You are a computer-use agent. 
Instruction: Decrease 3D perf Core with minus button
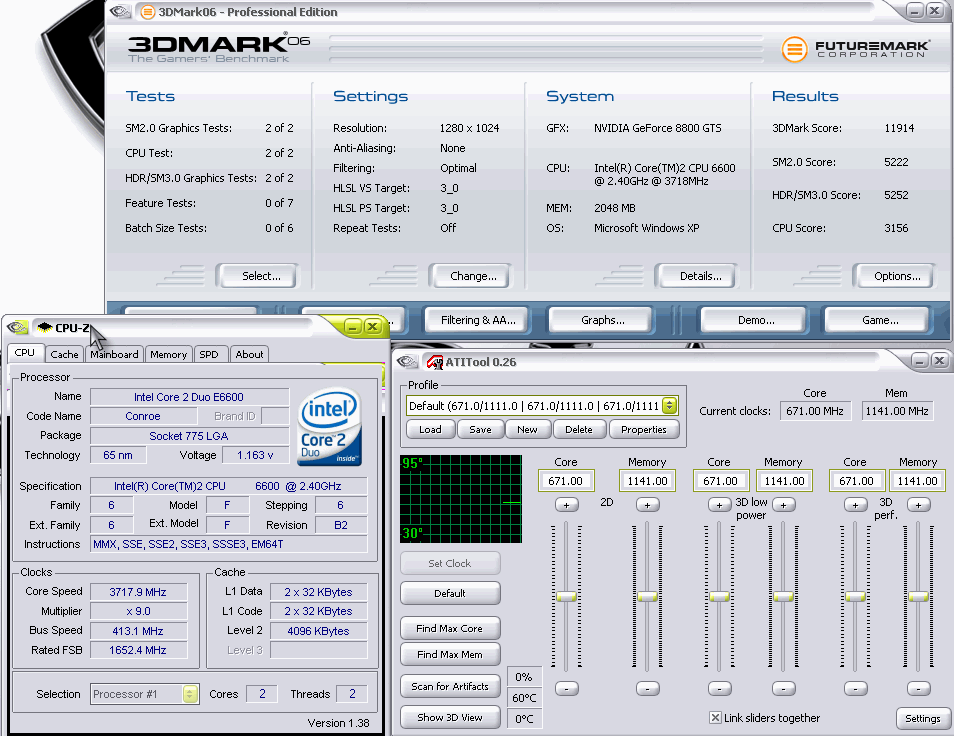[x=855, y=689]
